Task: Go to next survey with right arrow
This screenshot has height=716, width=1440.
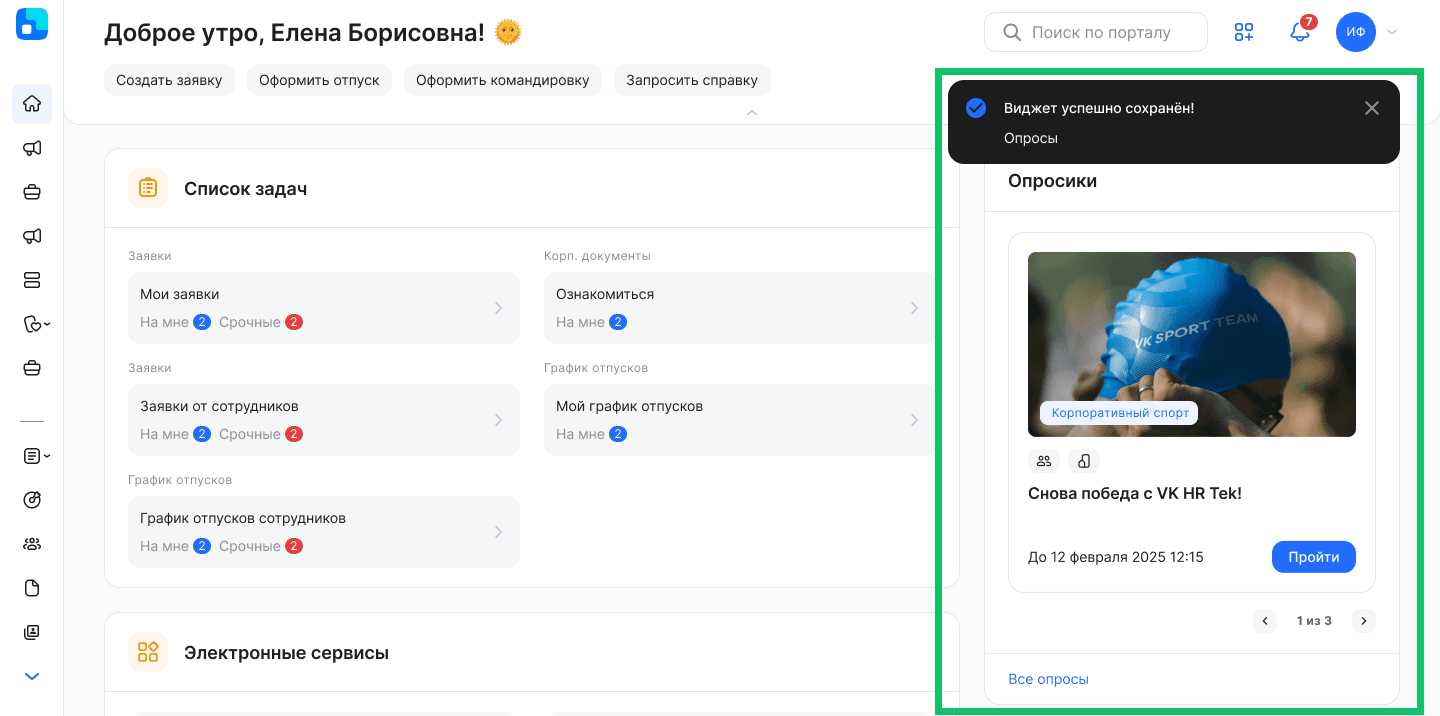Action: pyautogui.click(x=1363, y=620)
